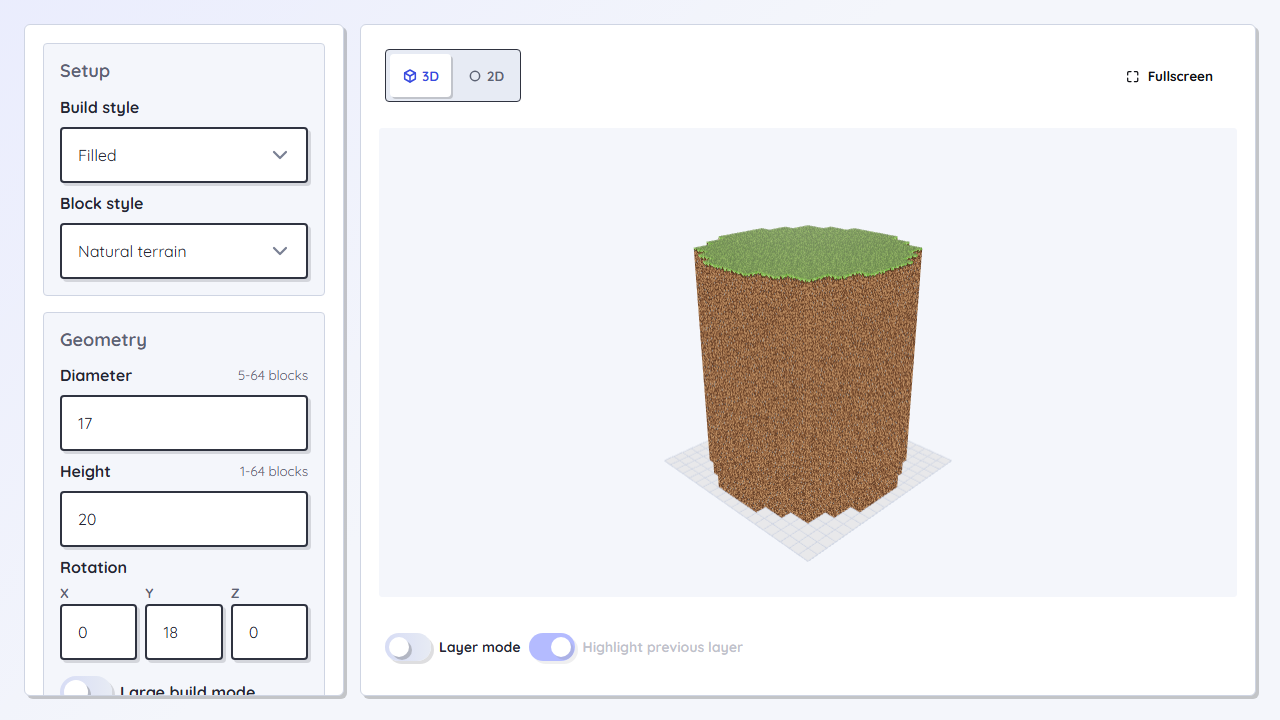Click the Fullscreen button

click(x=1169, y=76)
